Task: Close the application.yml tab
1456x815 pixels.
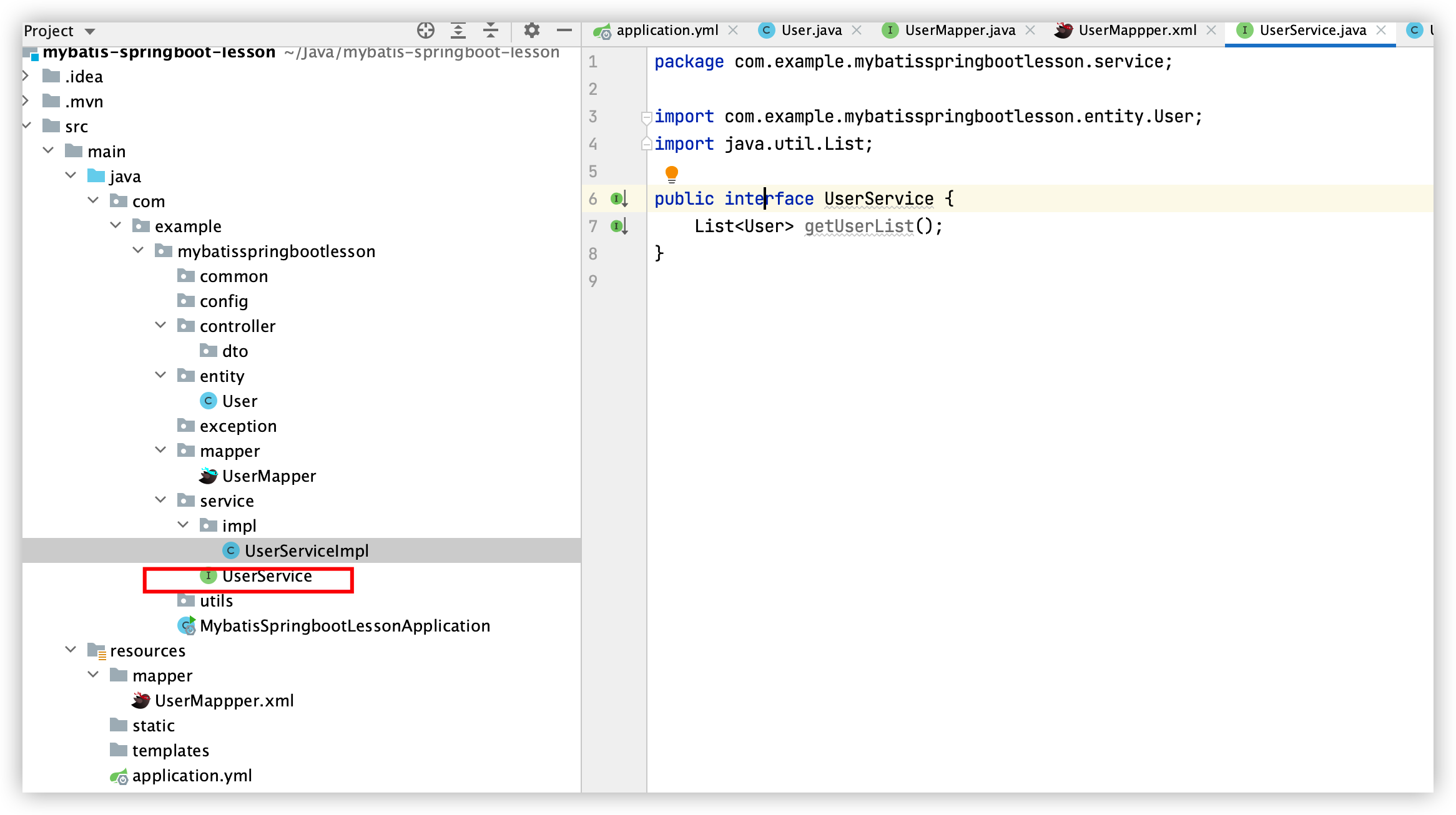Action: pos(734,30)
